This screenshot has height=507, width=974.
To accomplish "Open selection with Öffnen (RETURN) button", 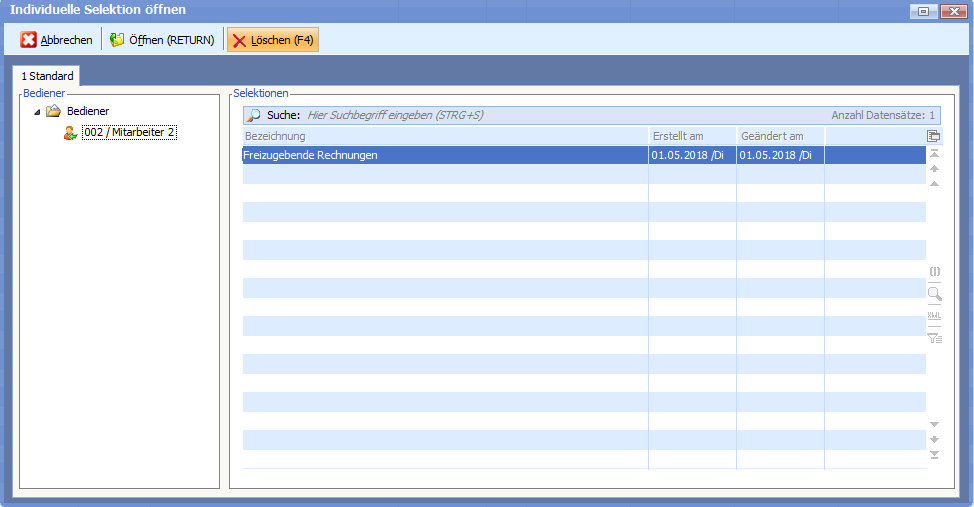I will coord(162,40).
